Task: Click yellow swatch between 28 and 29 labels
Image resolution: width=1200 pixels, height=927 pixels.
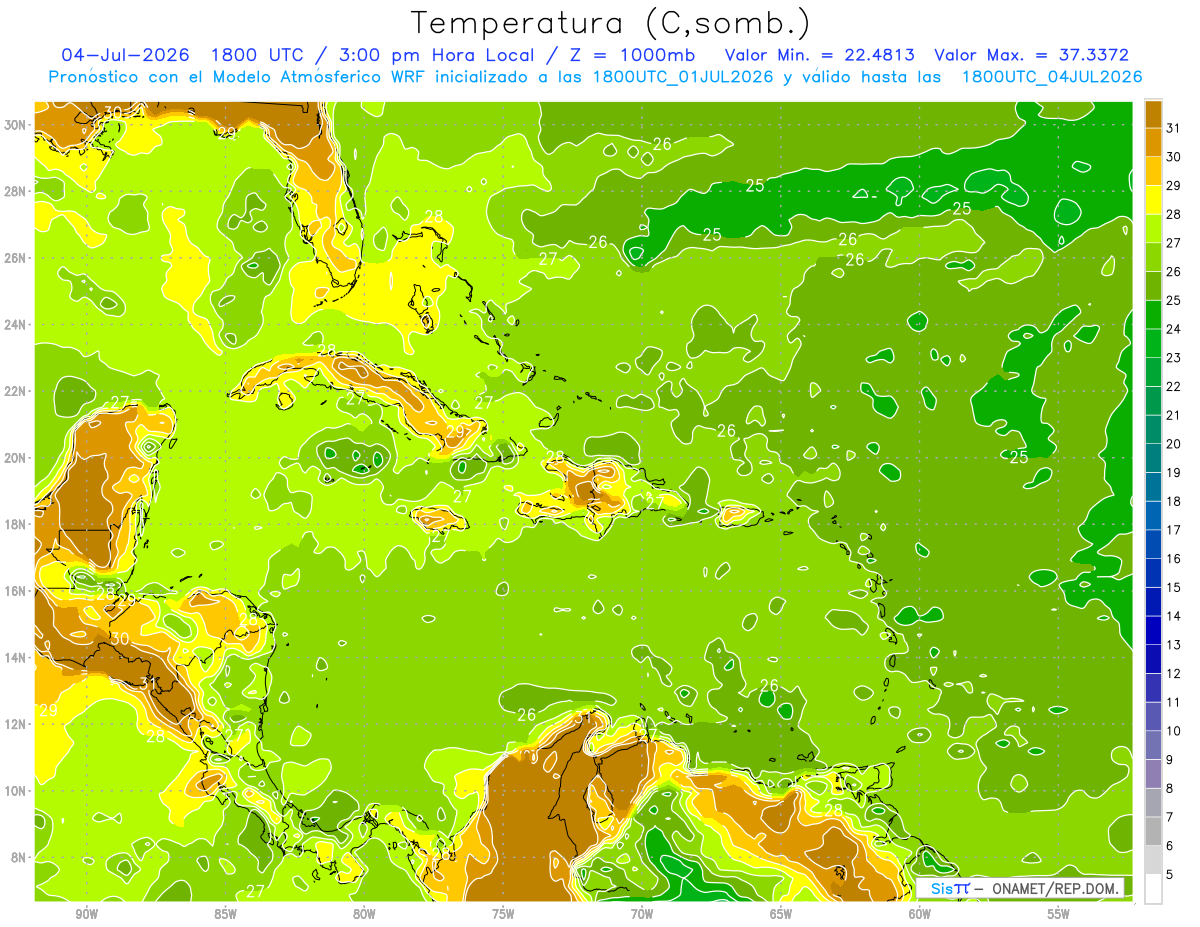Action: [1154, 200]
